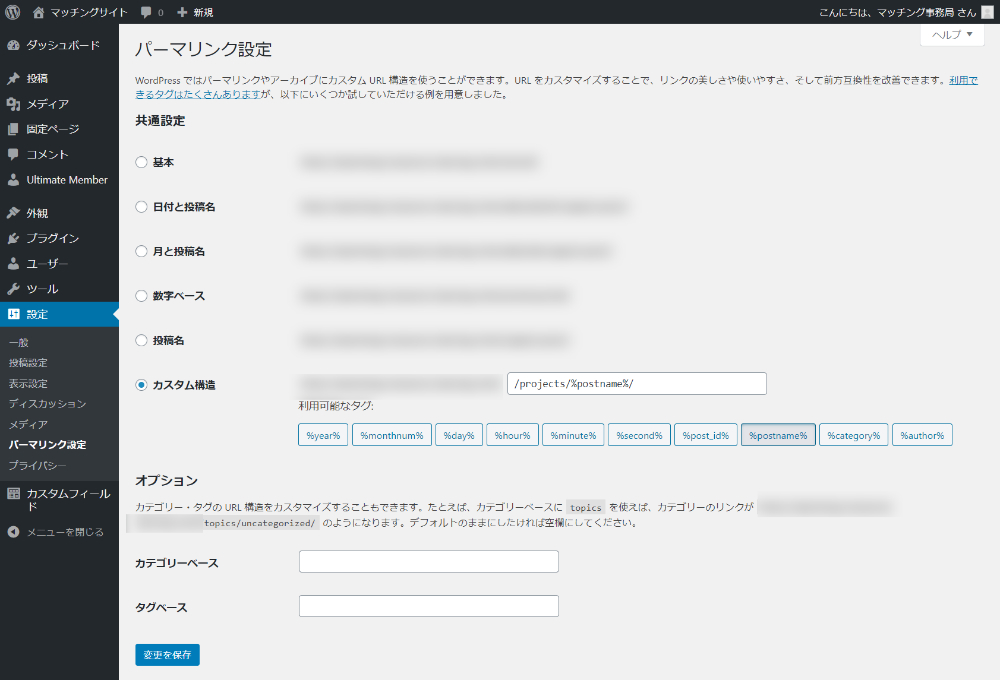Open ディスカッション submenu item
Image resolution: width=1000 pixels, height=680 pixels.
(x=47, y=404)
